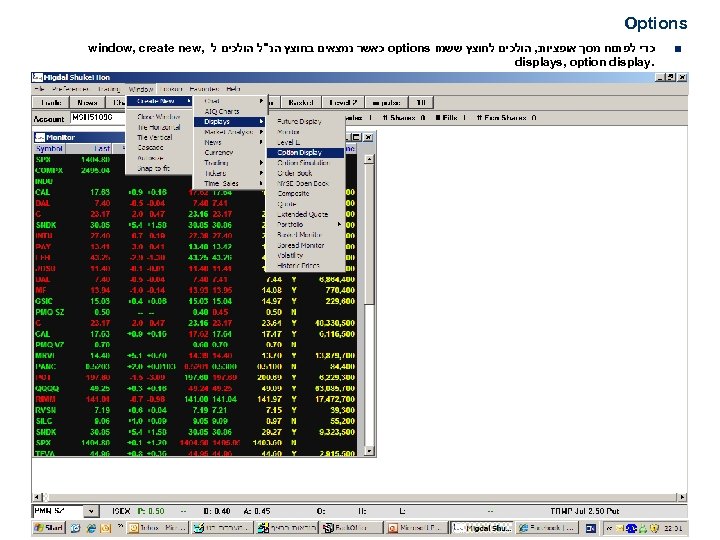
Task: Select the SILC row symbol
Action: click(x=44, y=421)
